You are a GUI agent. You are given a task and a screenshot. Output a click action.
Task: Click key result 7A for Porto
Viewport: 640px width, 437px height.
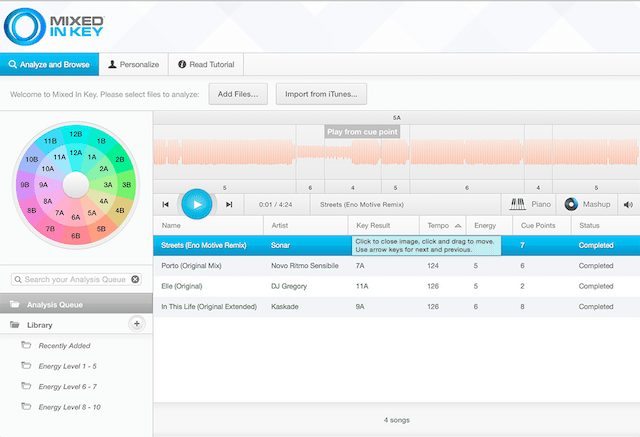(360, 266)
